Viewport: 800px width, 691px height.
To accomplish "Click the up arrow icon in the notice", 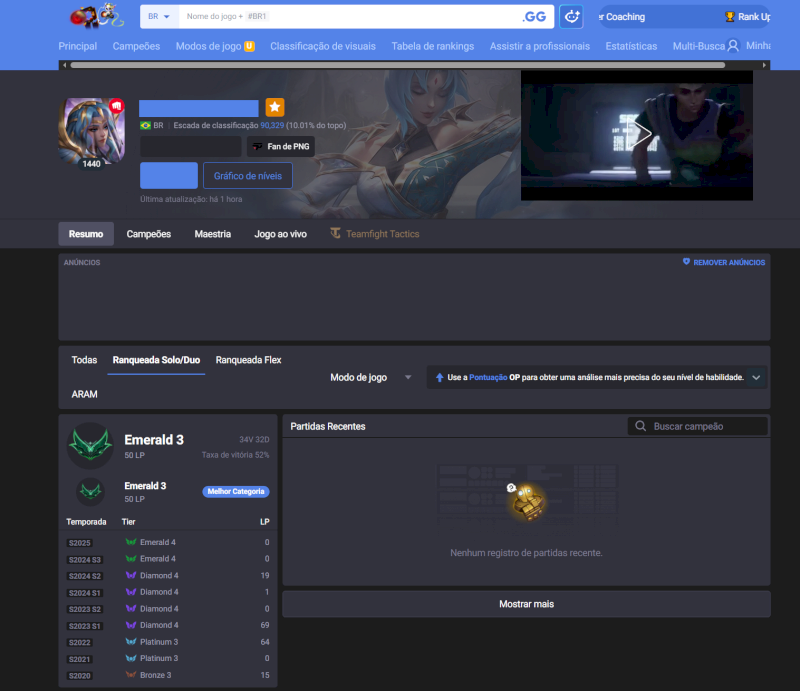I will 439,378.
